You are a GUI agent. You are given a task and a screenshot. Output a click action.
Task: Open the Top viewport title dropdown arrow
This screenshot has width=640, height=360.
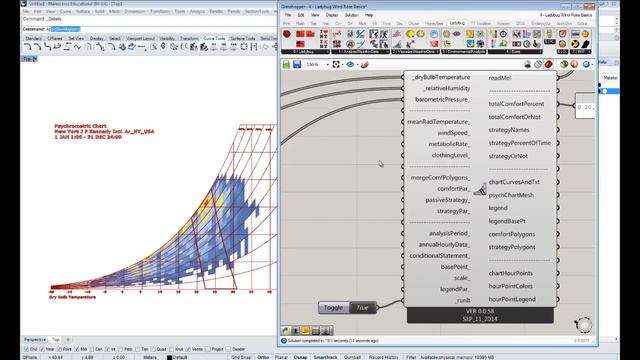click(35, 59)
